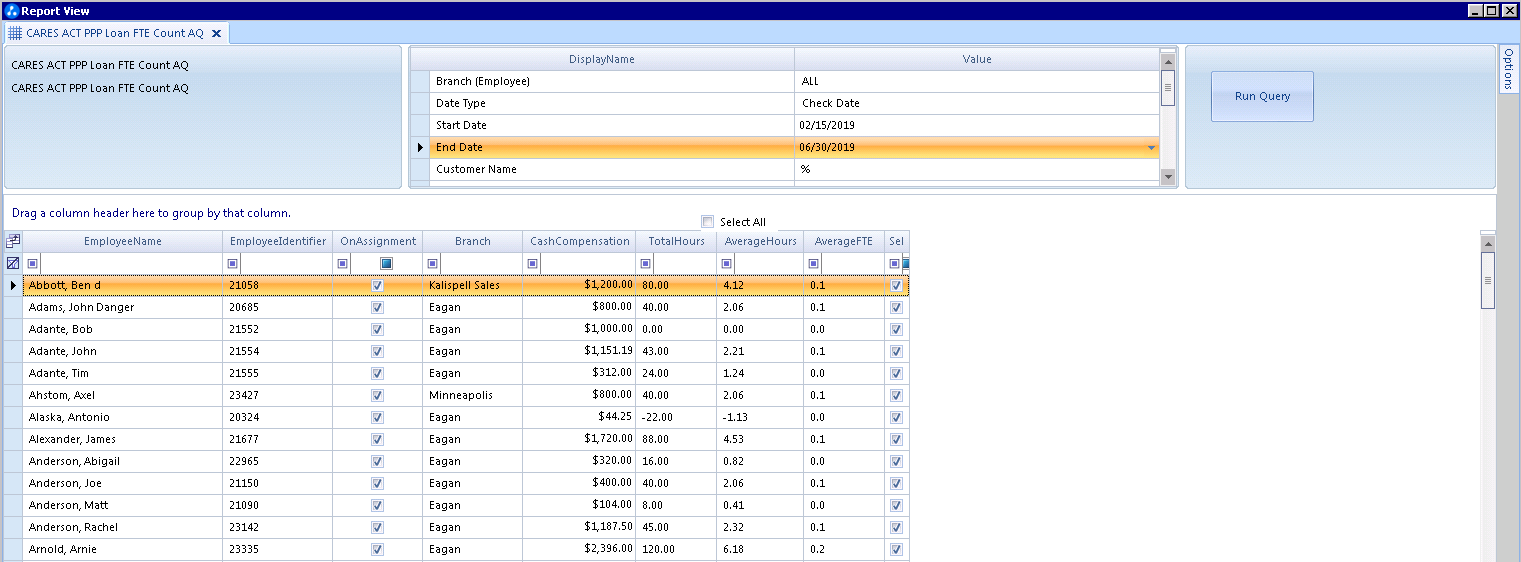Click the Value parameter column header
The image size is (1521, 562).
pos(977,59)
